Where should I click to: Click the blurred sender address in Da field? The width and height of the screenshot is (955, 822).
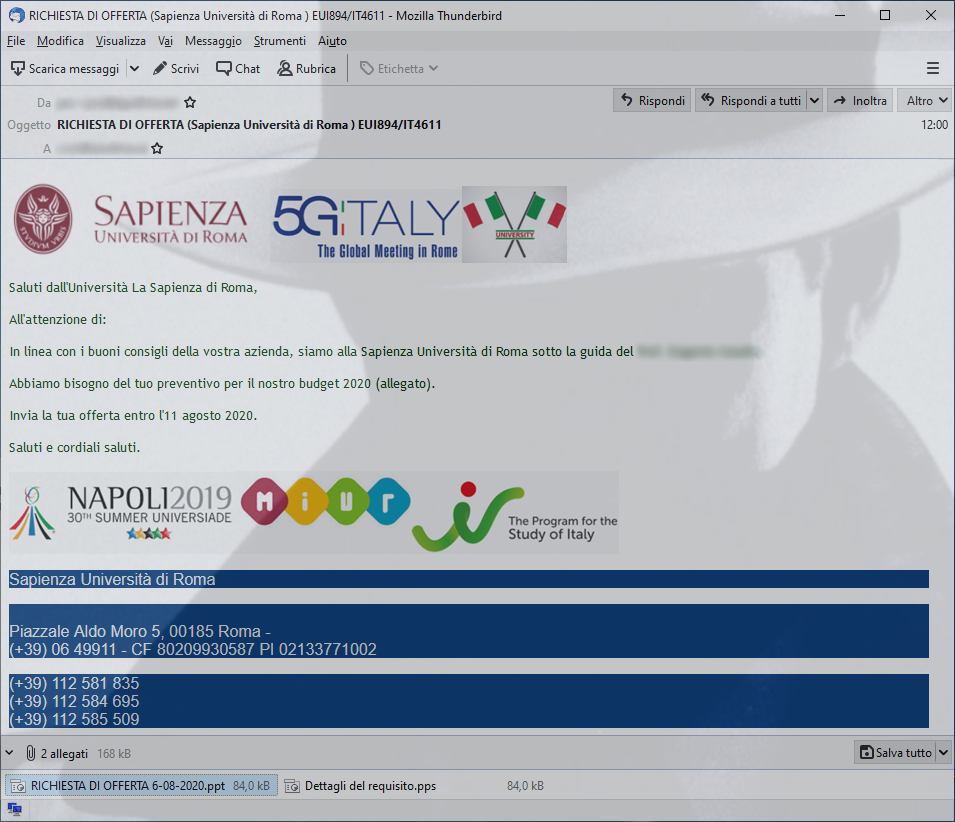coord(118,102)
